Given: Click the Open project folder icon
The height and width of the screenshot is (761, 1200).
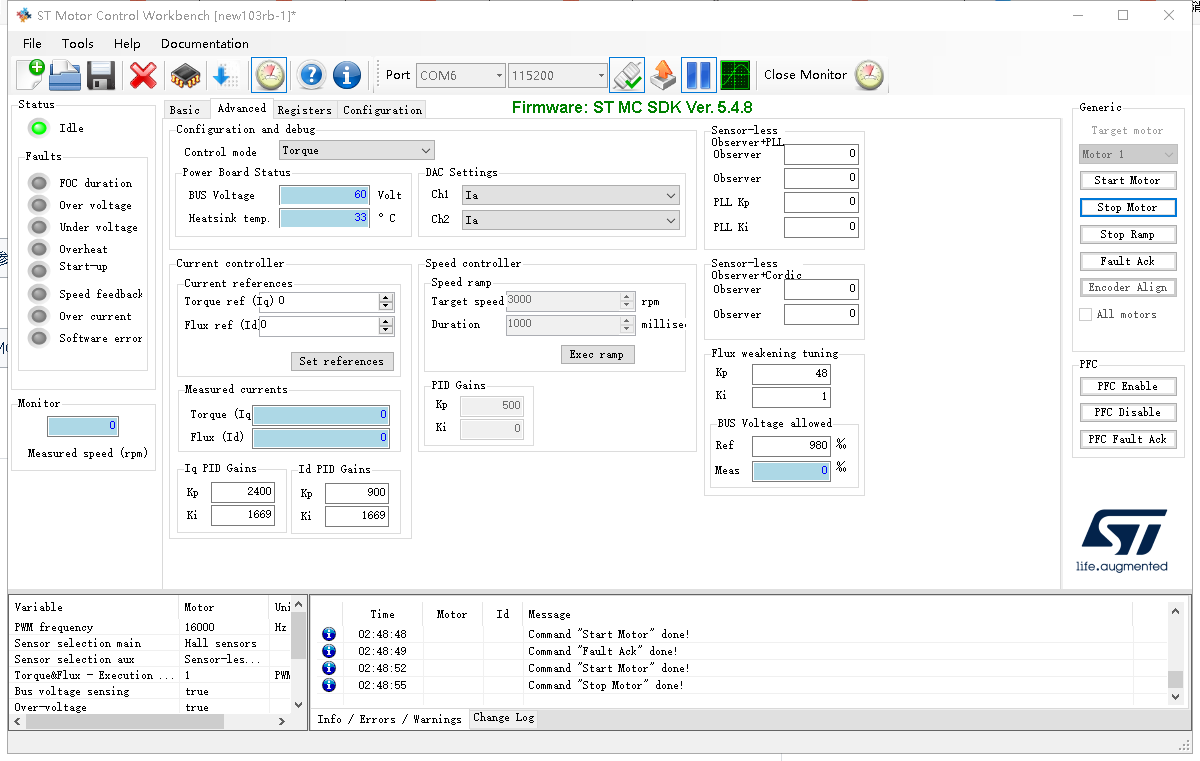Looking at the screenshot, I should [65, 75].
